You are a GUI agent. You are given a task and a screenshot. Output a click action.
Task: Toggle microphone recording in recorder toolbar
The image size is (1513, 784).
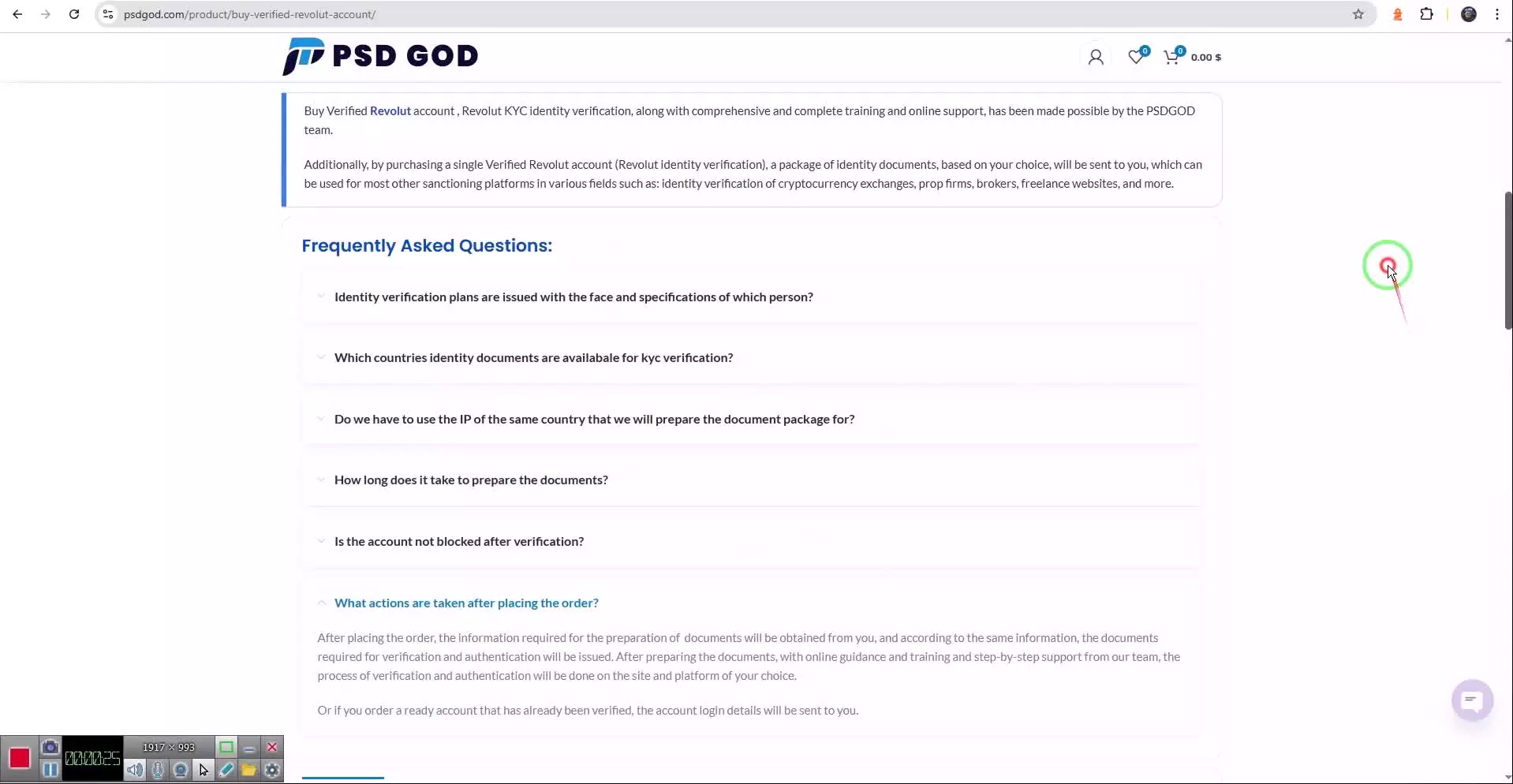[158, 770]
